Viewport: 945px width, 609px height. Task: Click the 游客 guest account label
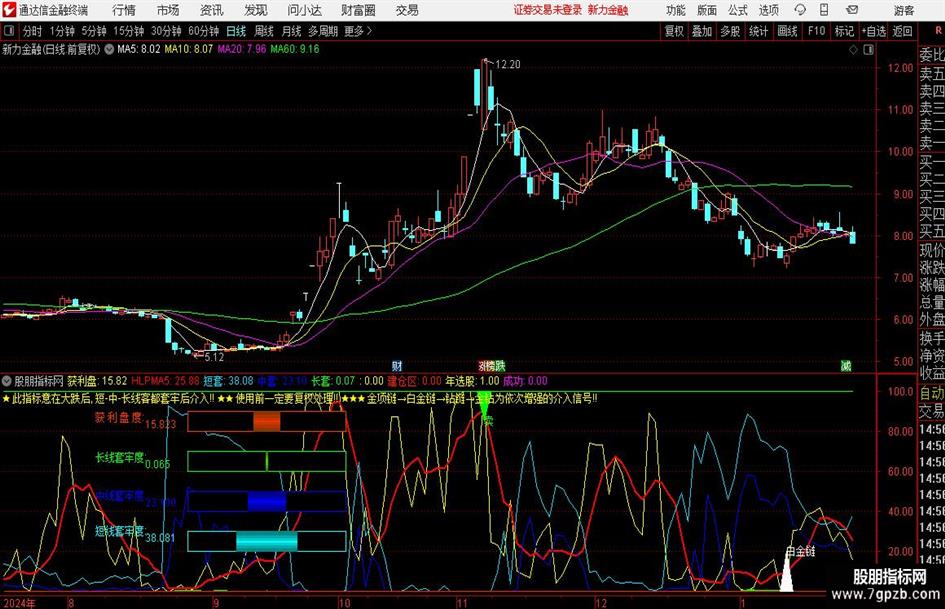tap(904, 10)
